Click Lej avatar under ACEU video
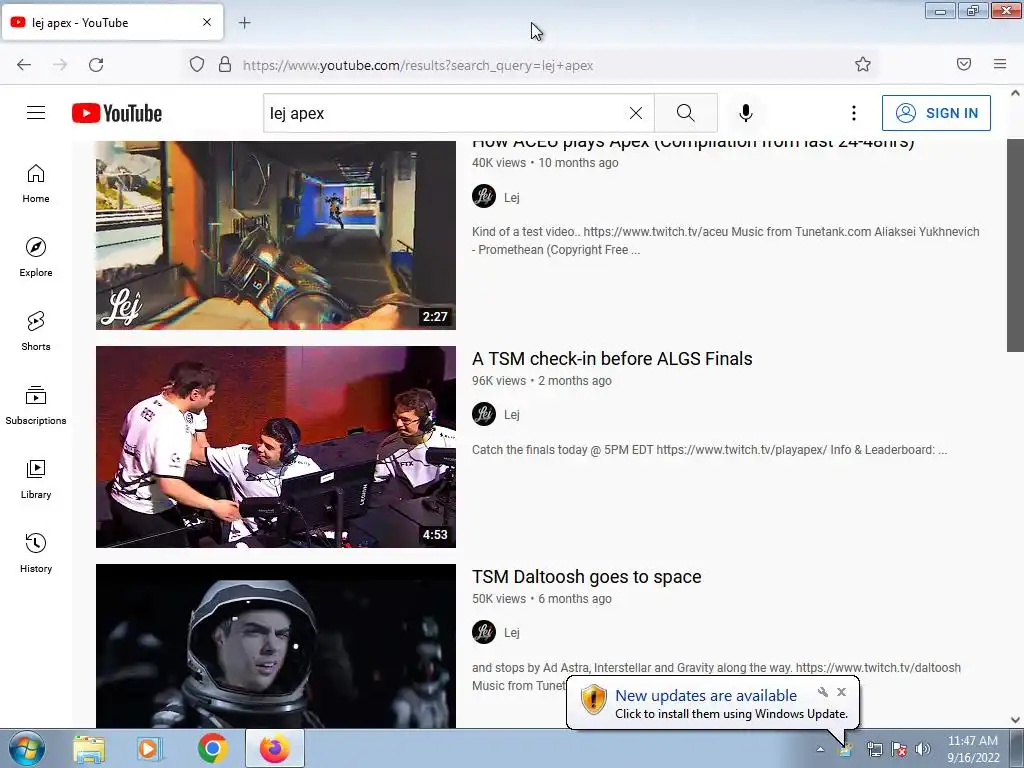Image resolution: width=1024 pixels, height=768 pixels. 484,196
